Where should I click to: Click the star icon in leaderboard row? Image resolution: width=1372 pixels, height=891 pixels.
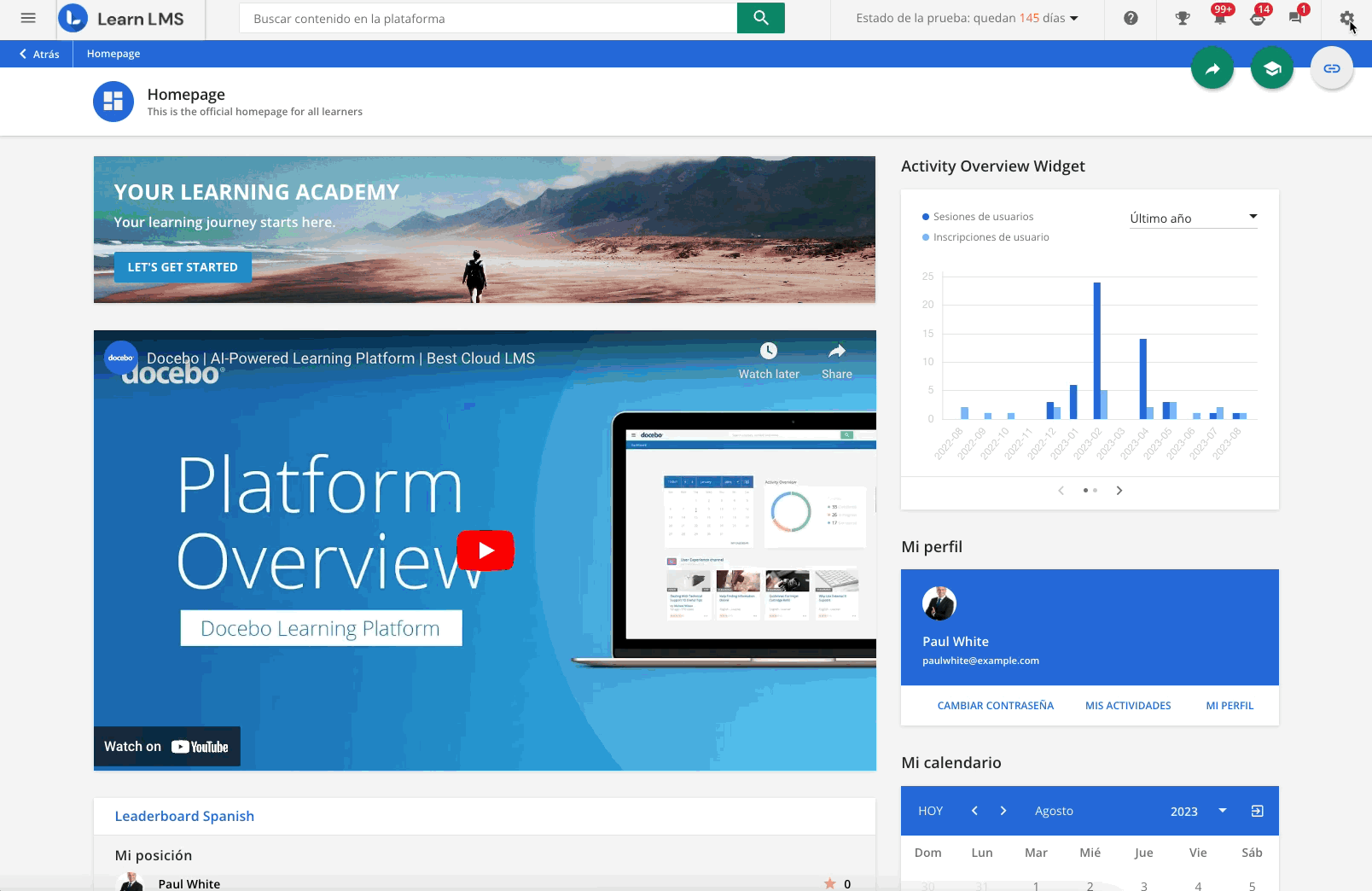[x=829, y=883]
